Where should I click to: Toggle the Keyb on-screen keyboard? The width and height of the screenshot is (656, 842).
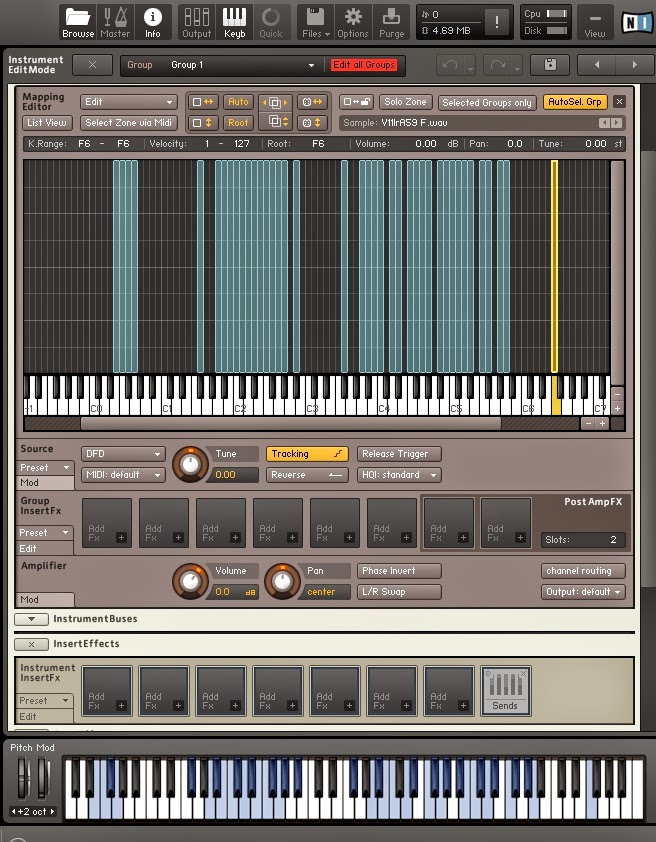click(234, 21)
